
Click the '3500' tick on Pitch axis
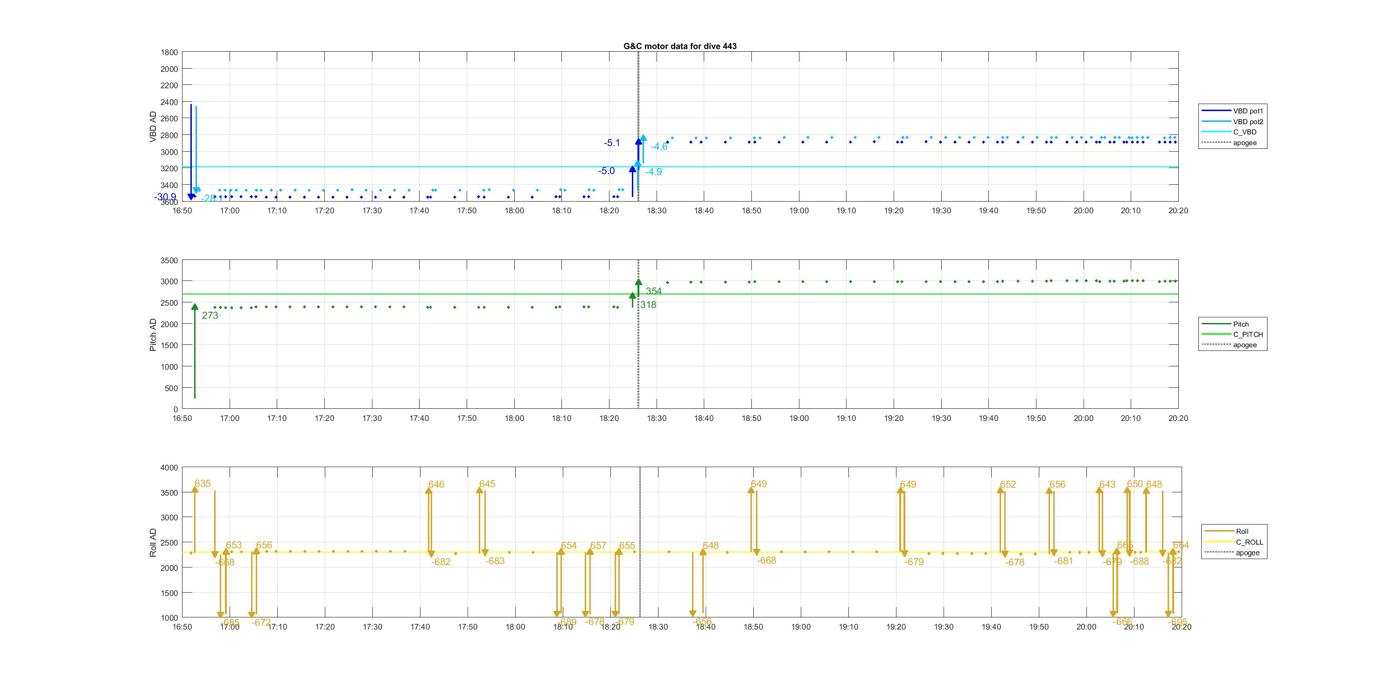(x=170, y=260)
